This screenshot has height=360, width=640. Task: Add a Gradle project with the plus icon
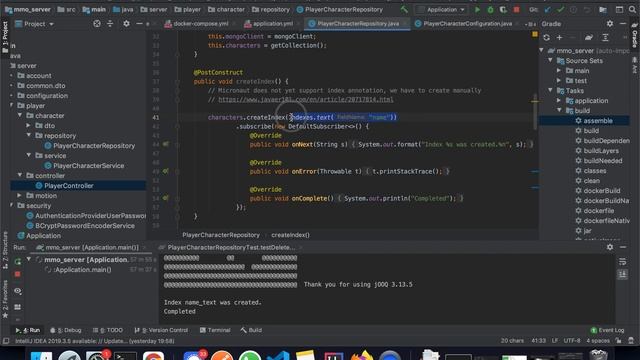559,38
